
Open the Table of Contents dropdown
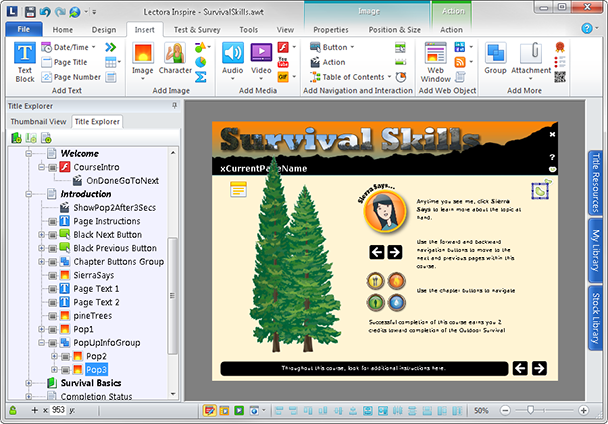389,77
